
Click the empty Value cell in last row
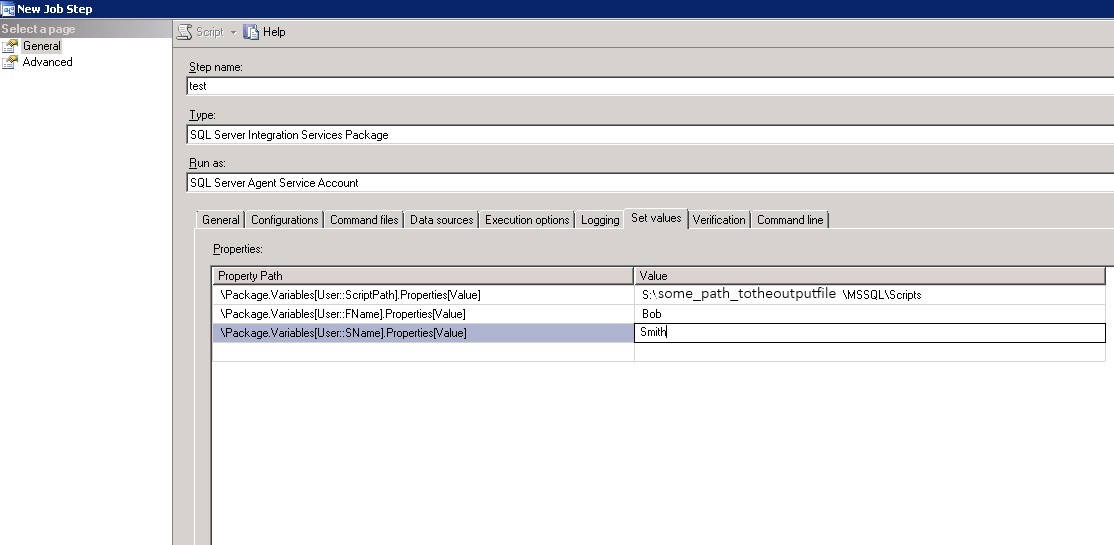pos(870,352)
